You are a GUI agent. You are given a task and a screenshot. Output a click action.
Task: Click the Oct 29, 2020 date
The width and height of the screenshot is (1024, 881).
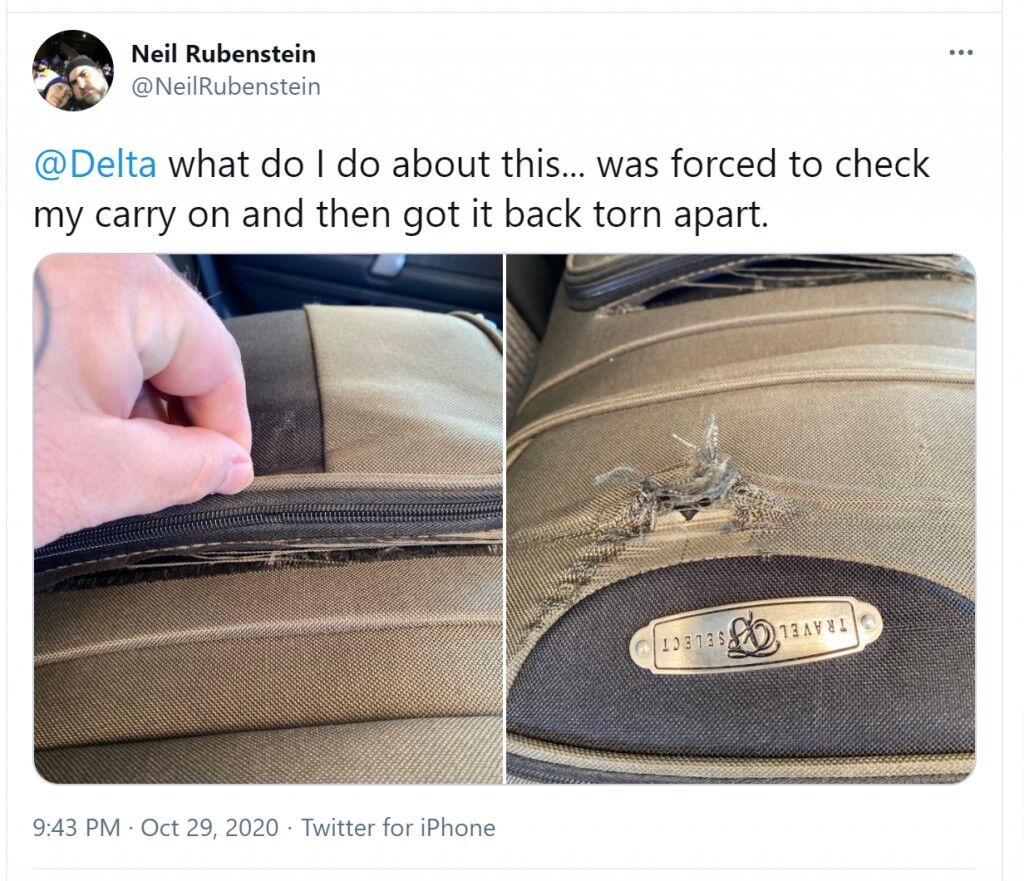pos(209,827)
